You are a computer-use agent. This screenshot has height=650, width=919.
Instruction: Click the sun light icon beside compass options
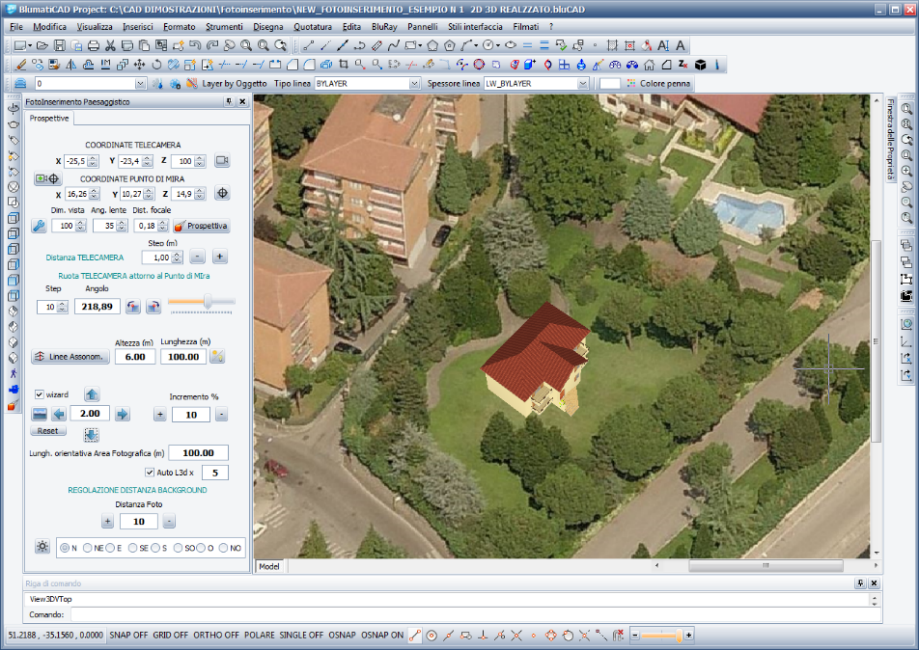(42, 547)
